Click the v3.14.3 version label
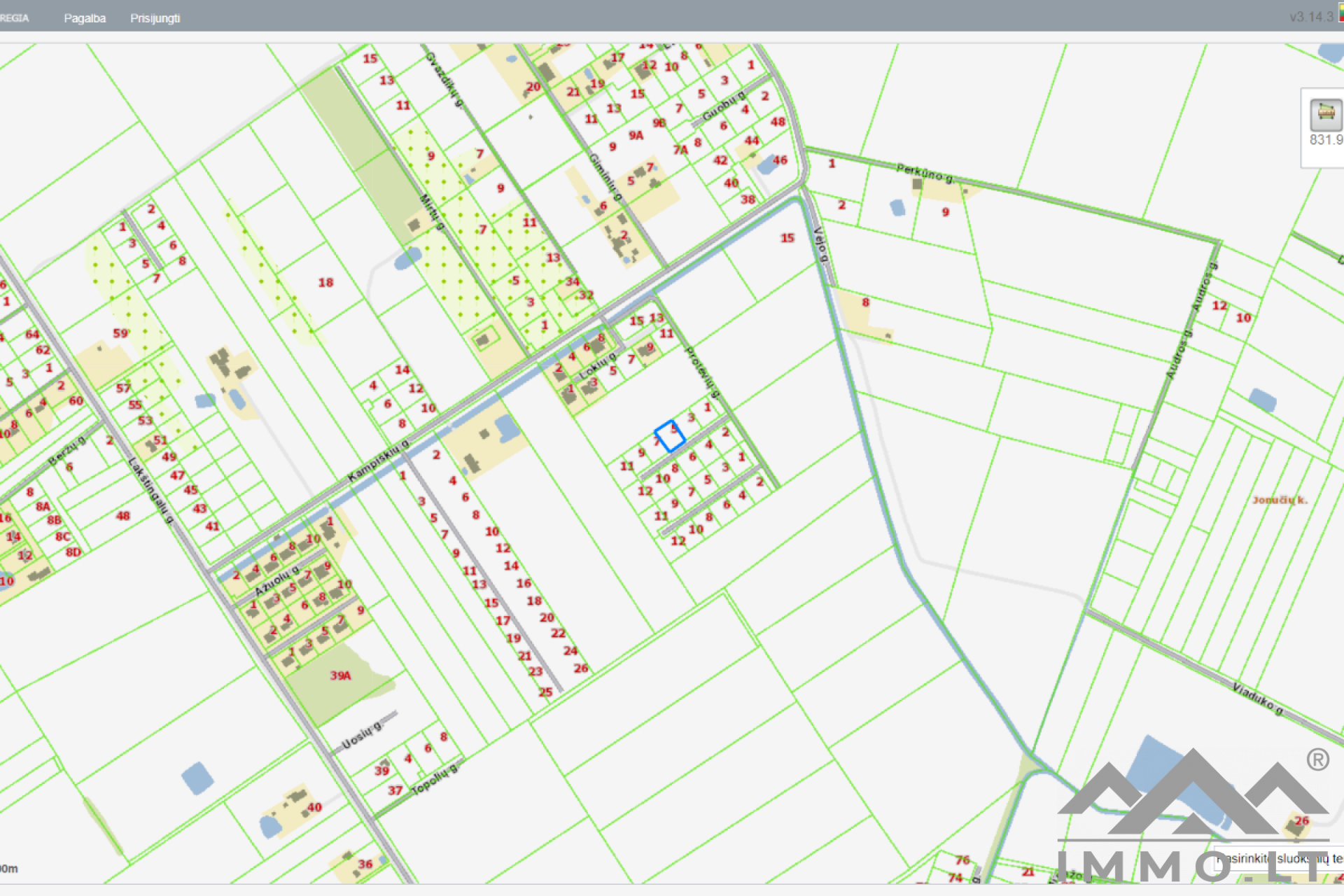This screenshot has height=896, width=1344. pyautogui.click(x=1310, y=17)
